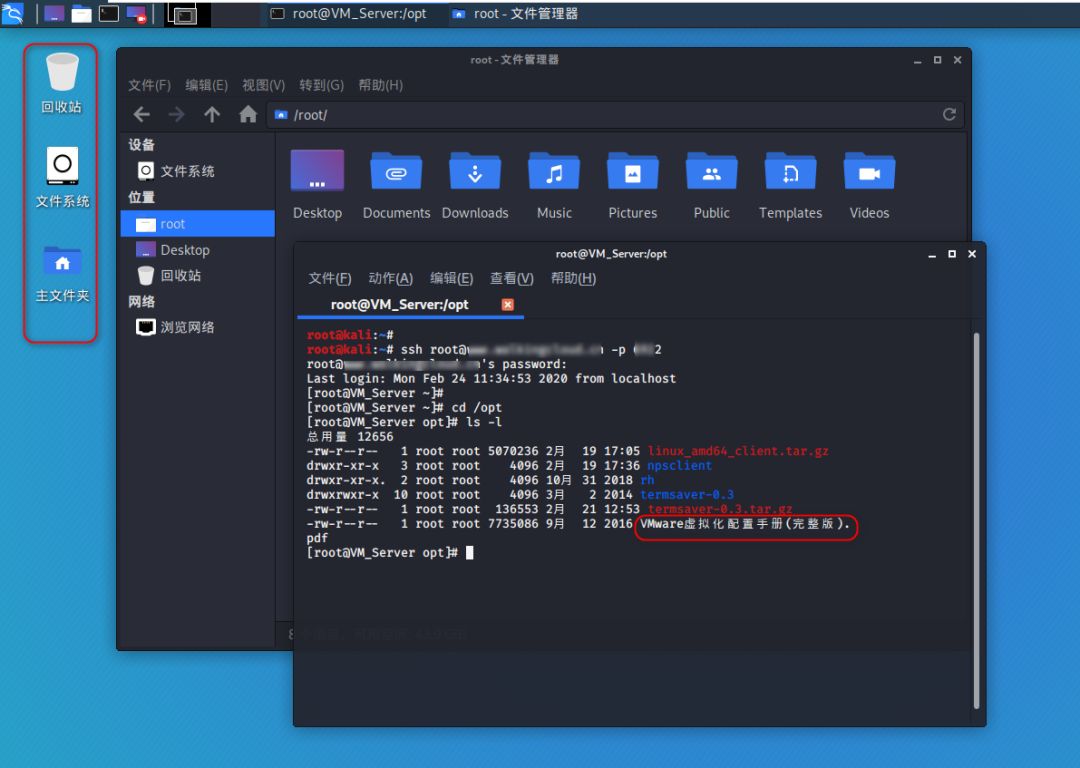
Task: Go forward in file manager
Action: pos(177,114)
